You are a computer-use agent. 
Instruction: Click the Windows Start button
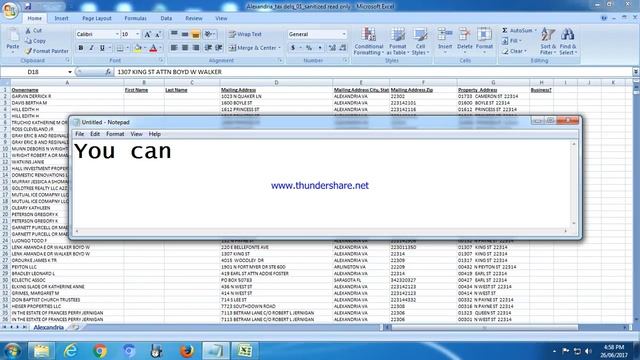tap(13, 351)
